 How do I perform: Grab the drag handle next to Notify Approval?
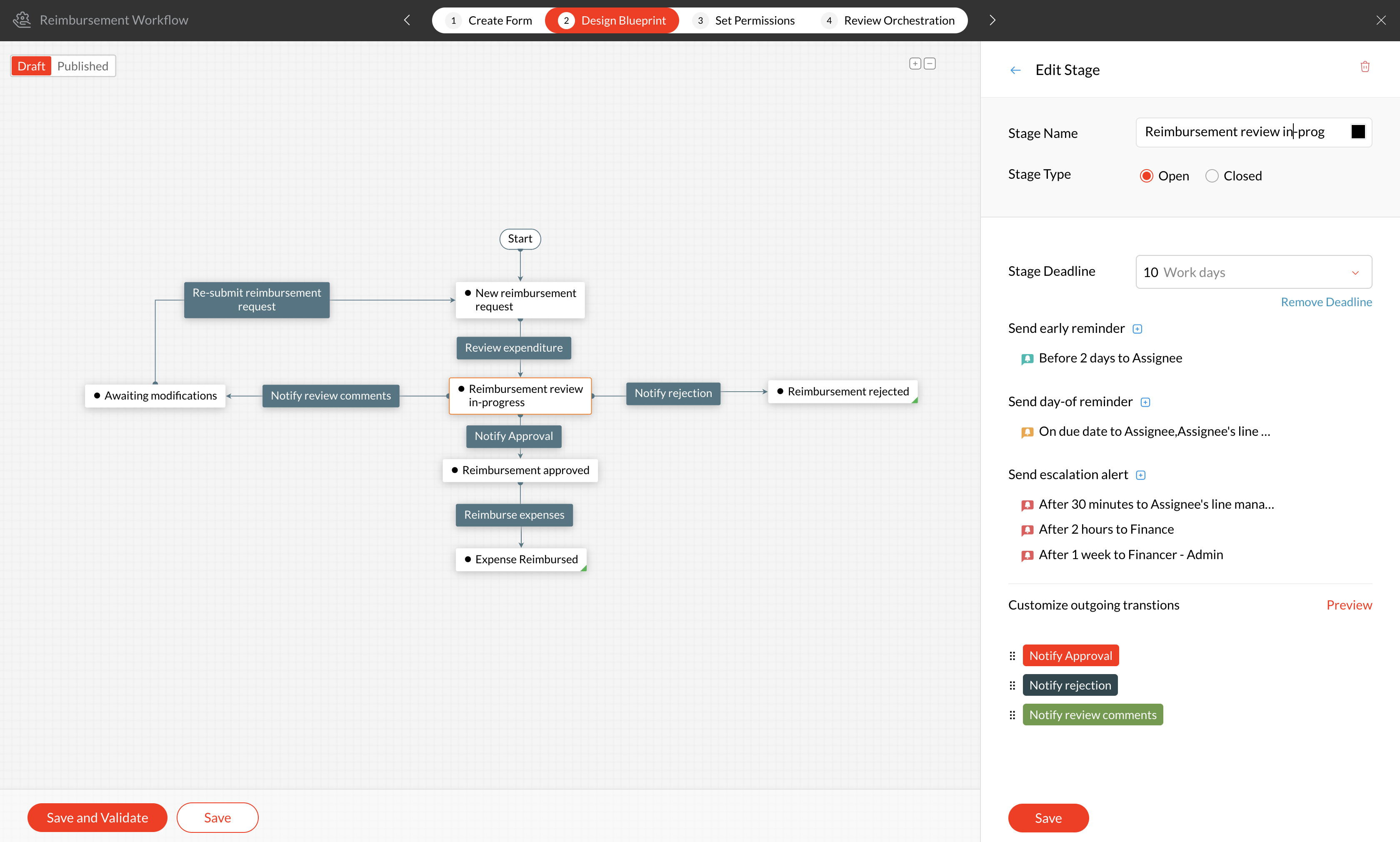point(1012,656)
